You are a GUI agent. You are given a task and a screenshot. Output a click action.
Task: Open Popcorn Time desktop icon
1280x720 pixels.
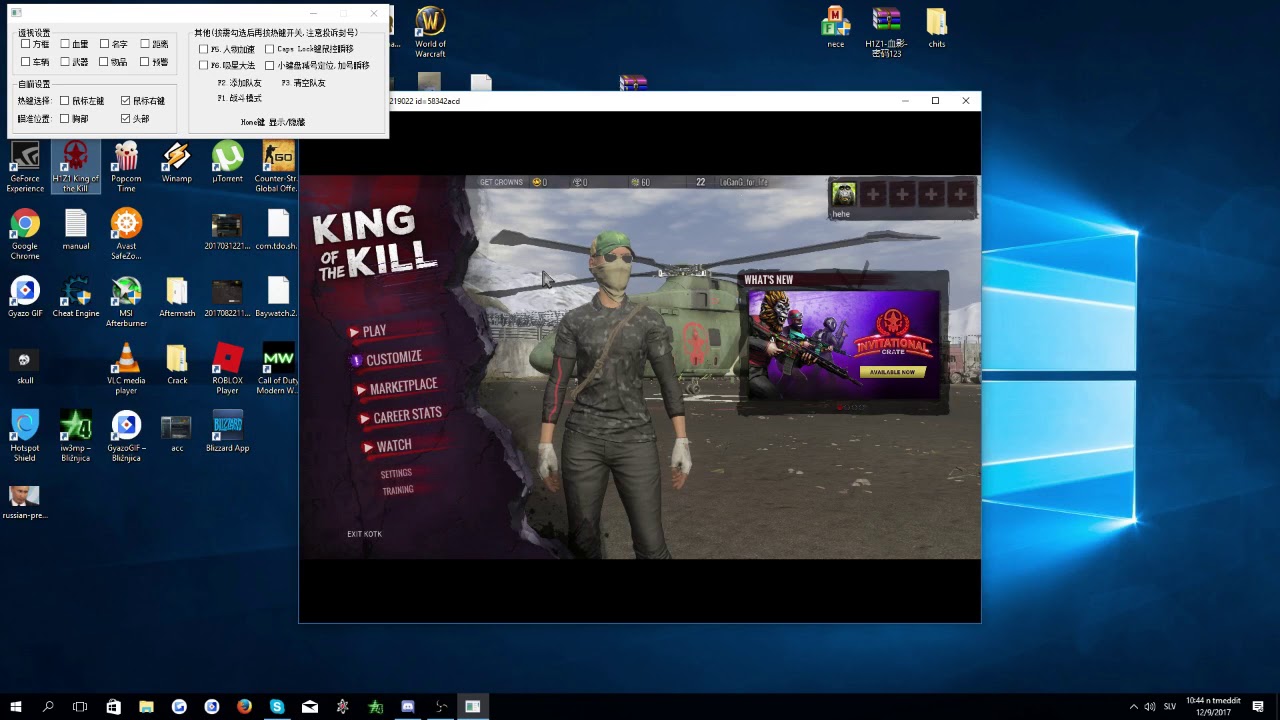click(126, 166)
